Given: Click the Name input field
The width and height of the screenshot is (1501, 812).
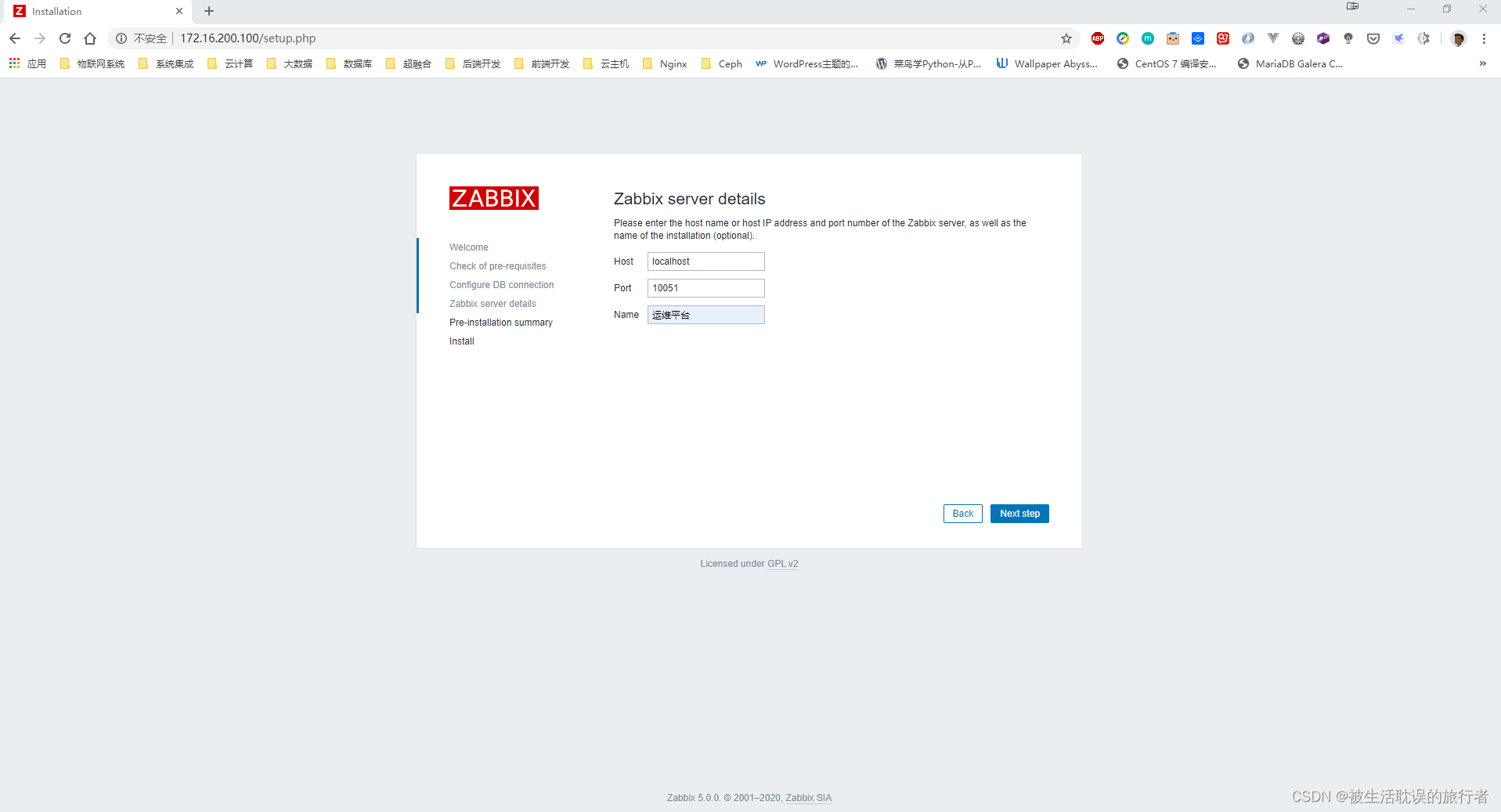Looking at the screenshot, I should coord(705,315).
